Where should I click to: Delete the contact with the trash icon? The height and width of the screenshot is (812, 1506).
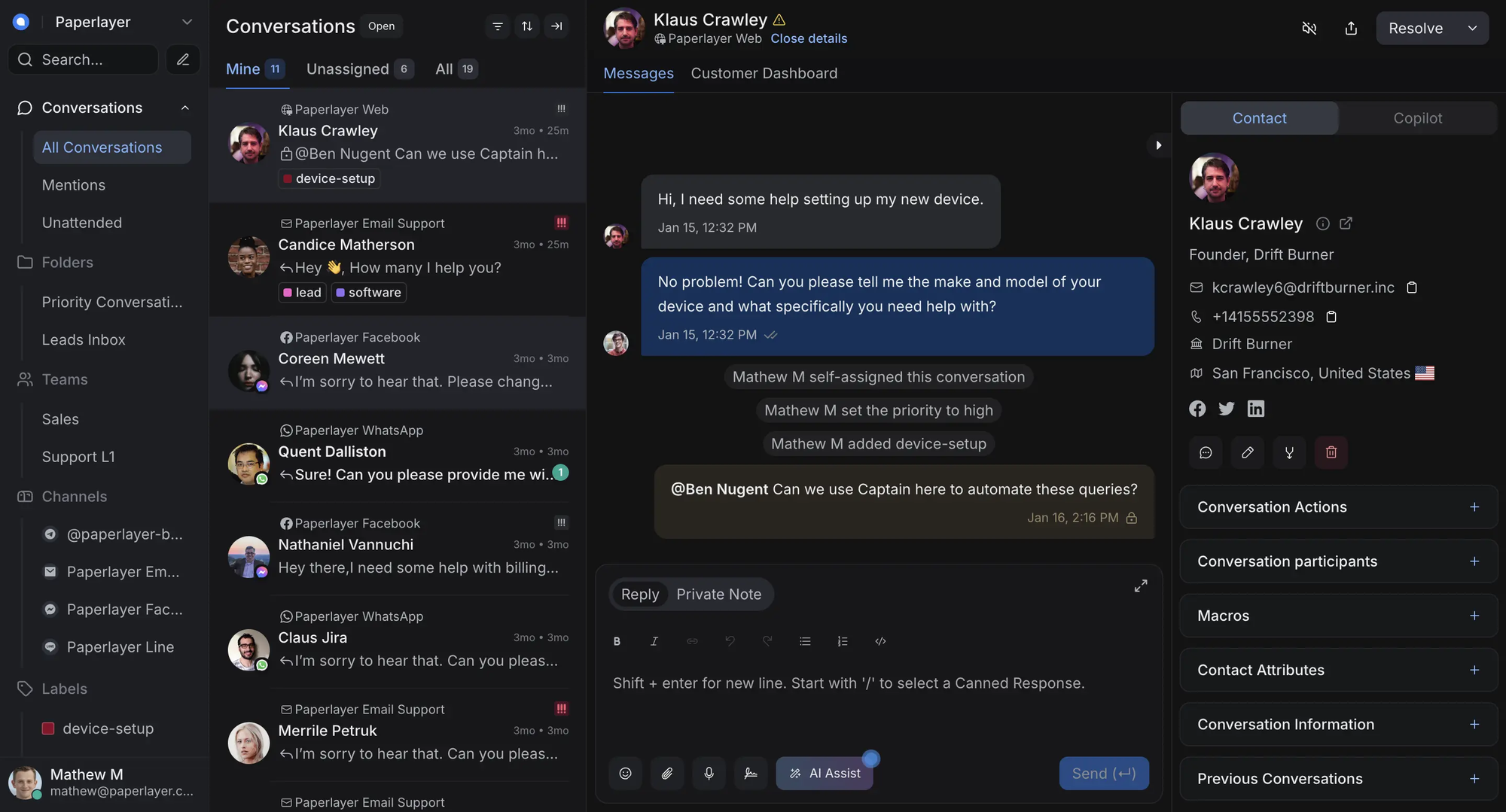(x=1331, y=452)
